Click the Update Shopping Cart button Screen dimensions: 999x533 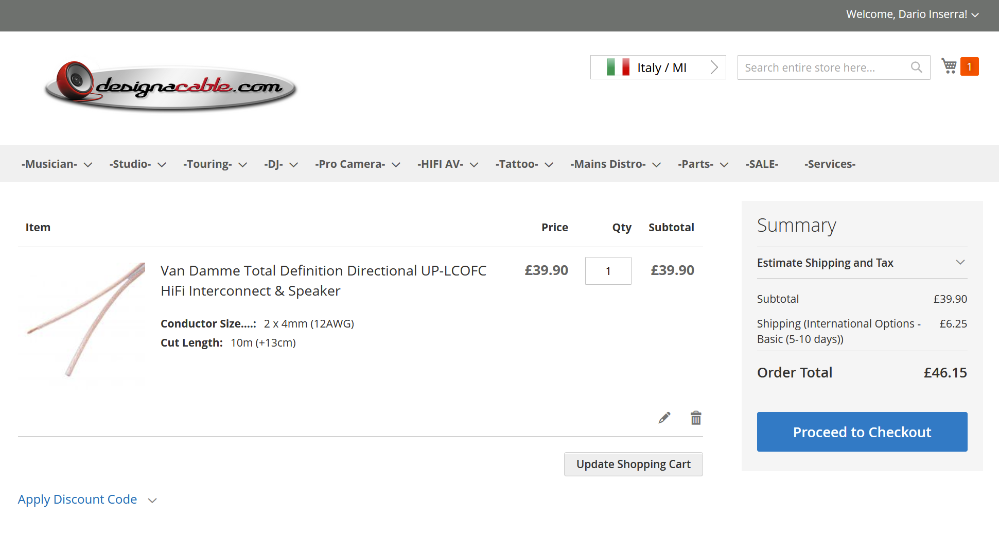(x=633, y=464)
